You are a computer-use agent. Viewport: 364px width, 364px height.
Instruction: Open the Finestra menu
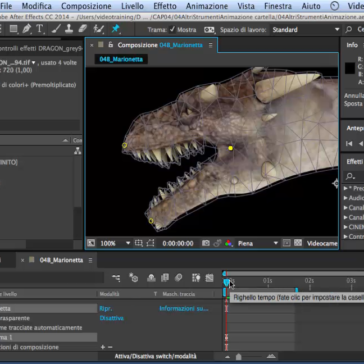coord(279,6)
